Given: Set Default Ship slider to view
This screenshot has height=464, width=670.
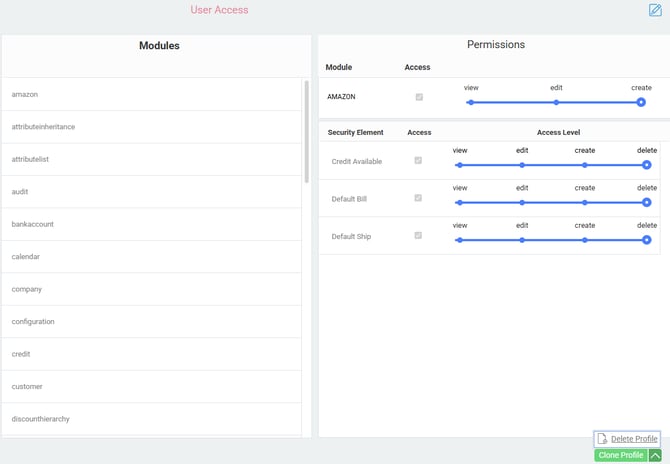Looking at the screenshot, I should pyautogui.click(x=460, y=240).
